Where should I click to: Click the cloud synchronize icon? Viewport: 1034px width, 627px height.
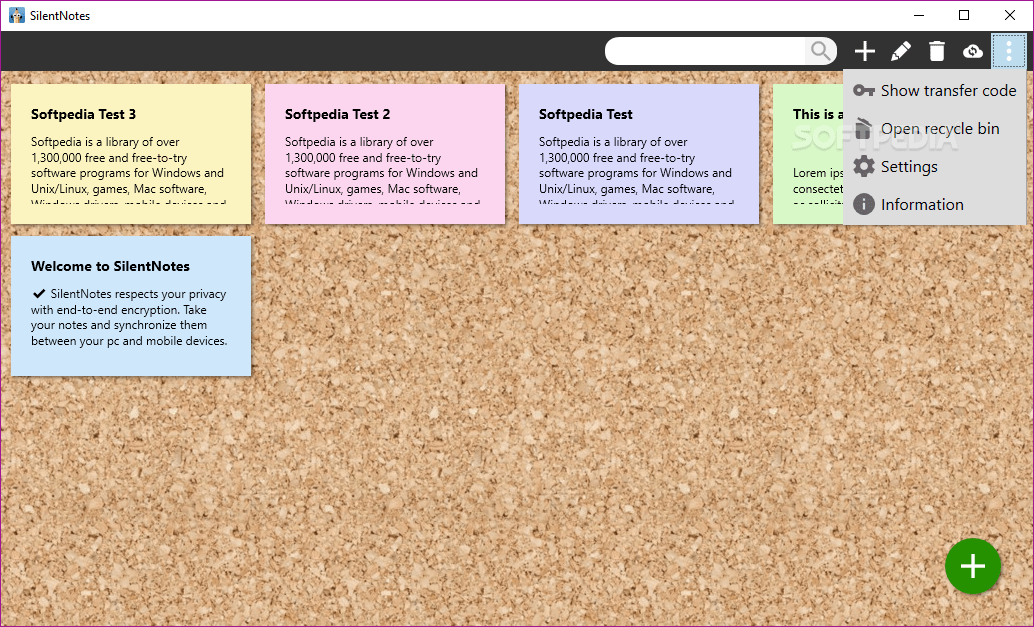[x=973, y=51]
